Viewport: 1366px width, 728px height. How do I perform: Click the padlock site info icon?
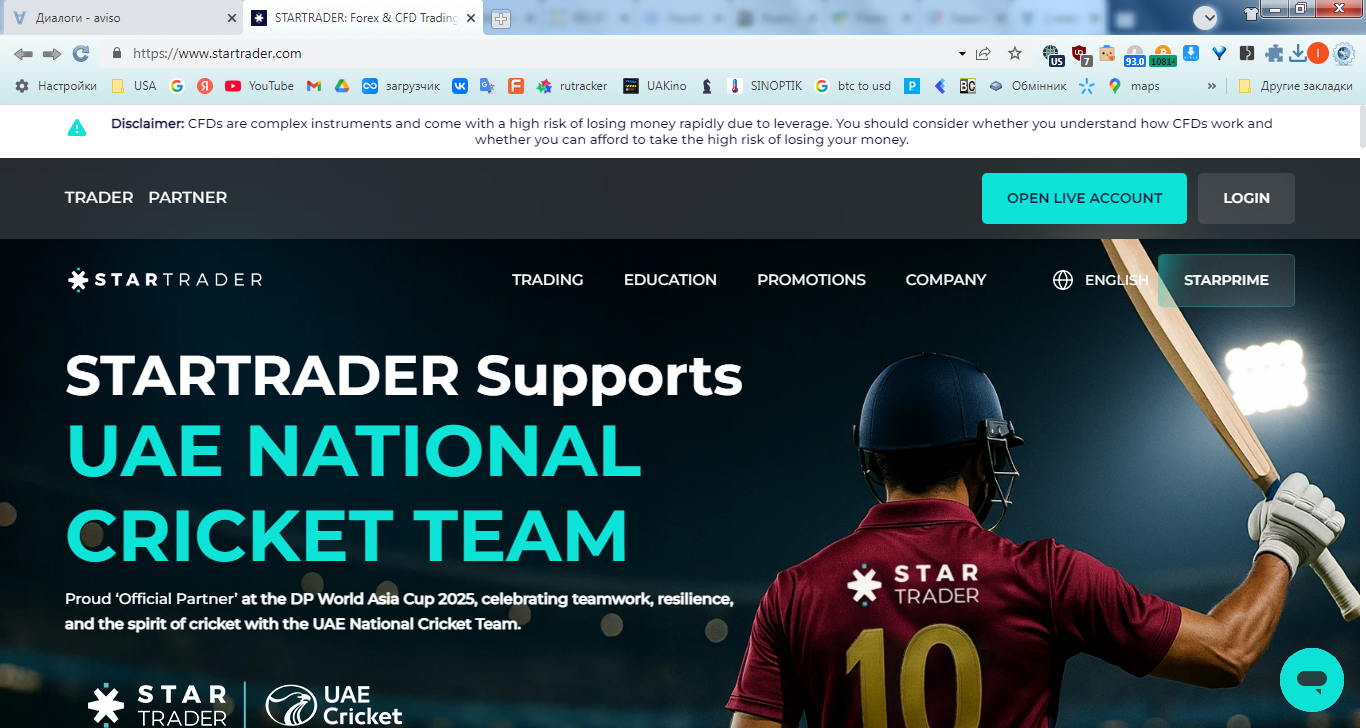point(117,53)
